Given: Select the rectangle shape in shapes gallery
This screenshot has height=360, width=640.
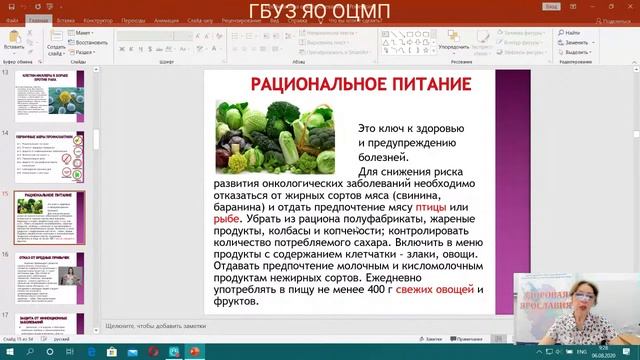Looking at the screenshot, I should pyautogui.click(x=410, y=34).
